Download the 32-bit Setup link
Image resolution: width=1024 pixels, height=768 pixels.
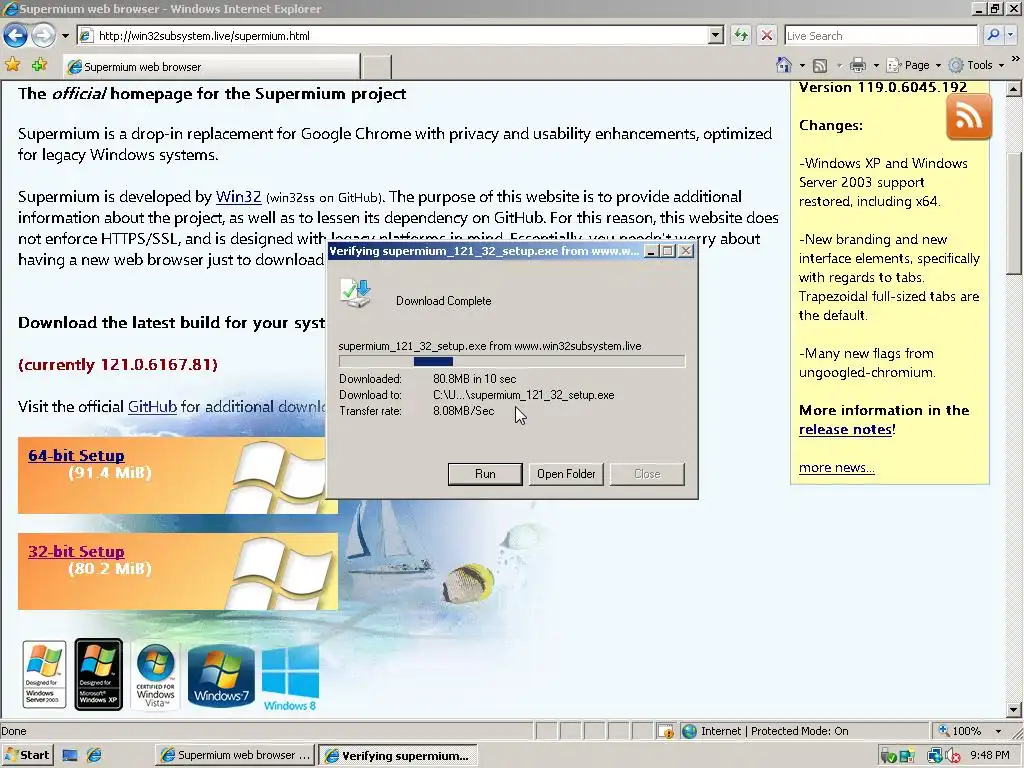pos(76,552)
